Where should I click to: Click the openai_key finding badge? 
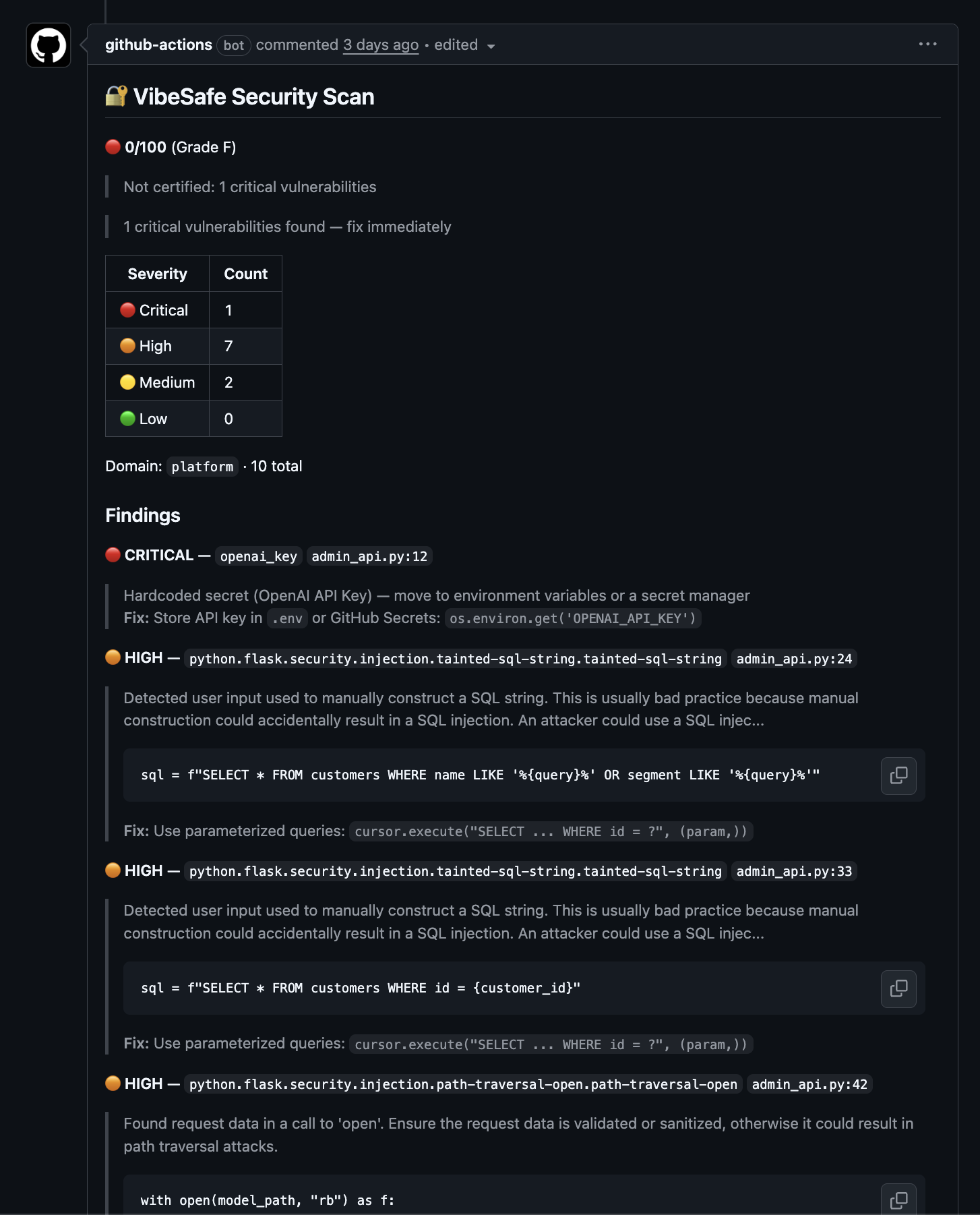[257, 556]
